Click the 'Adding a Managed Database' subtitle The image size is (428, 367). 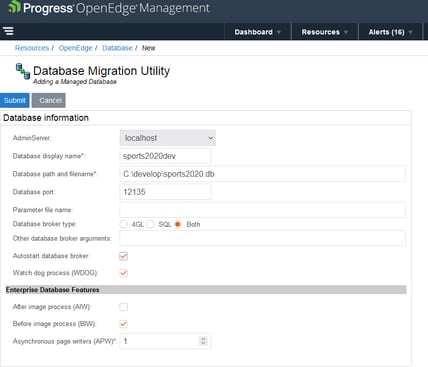click(x=75, y=82)
